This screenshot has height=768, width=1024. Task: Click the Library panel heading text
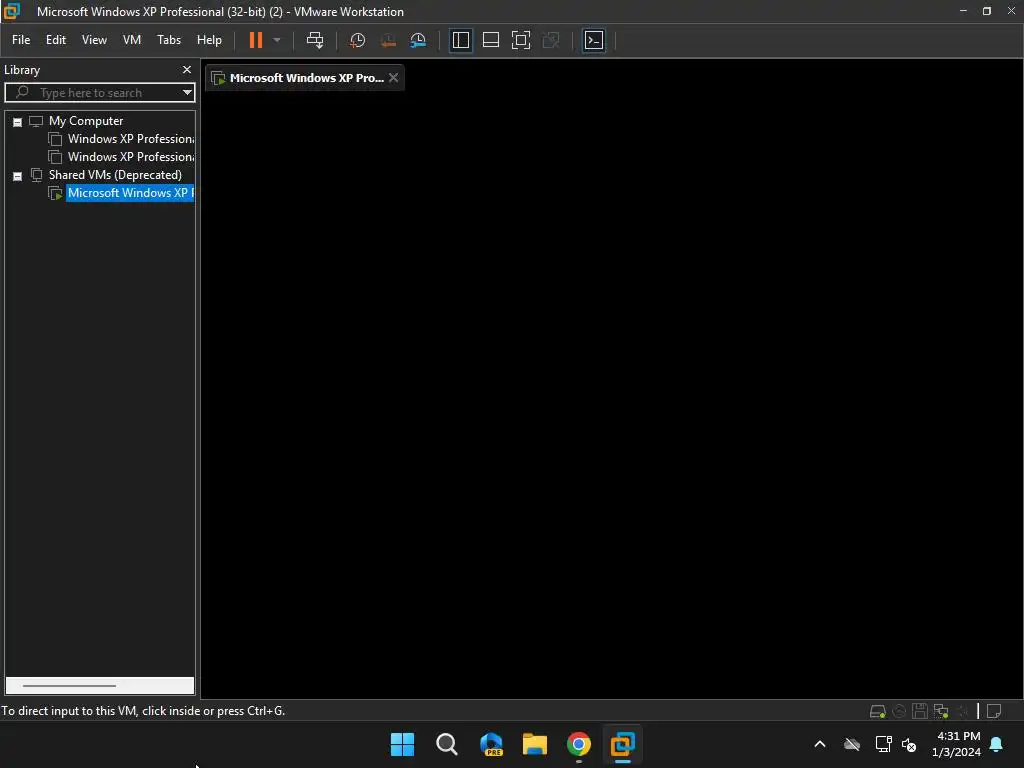[x=22, y=70]
